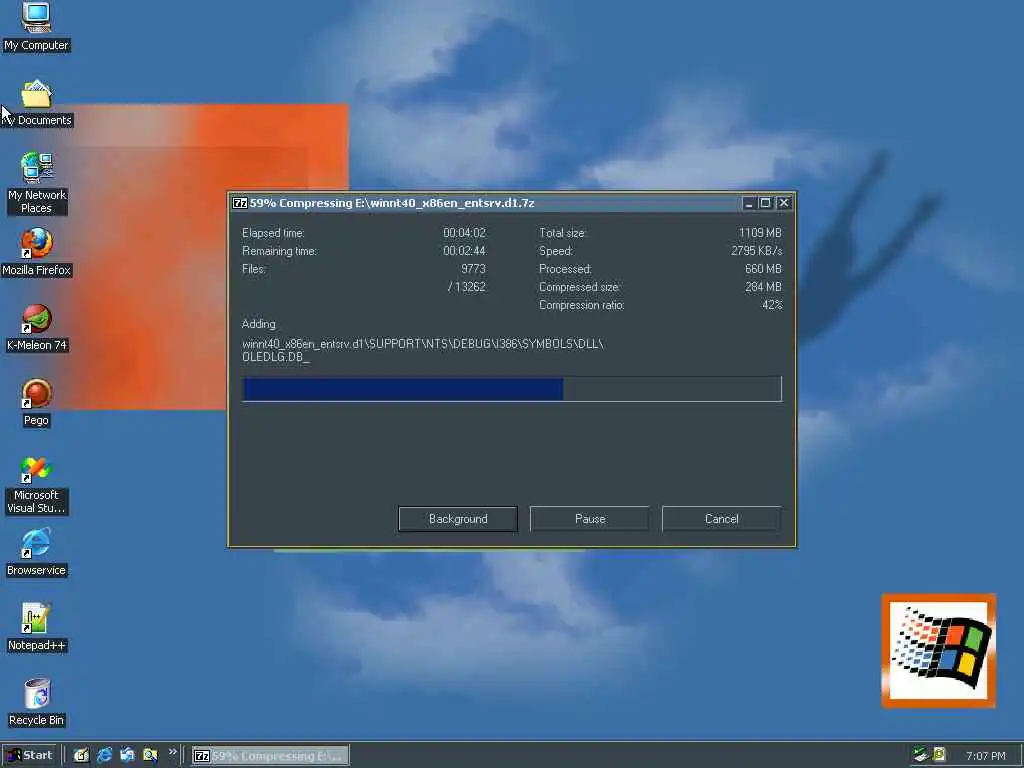The image size is (1024, 768).
Task: Cancel the compression operation
Action: point(722,519)
